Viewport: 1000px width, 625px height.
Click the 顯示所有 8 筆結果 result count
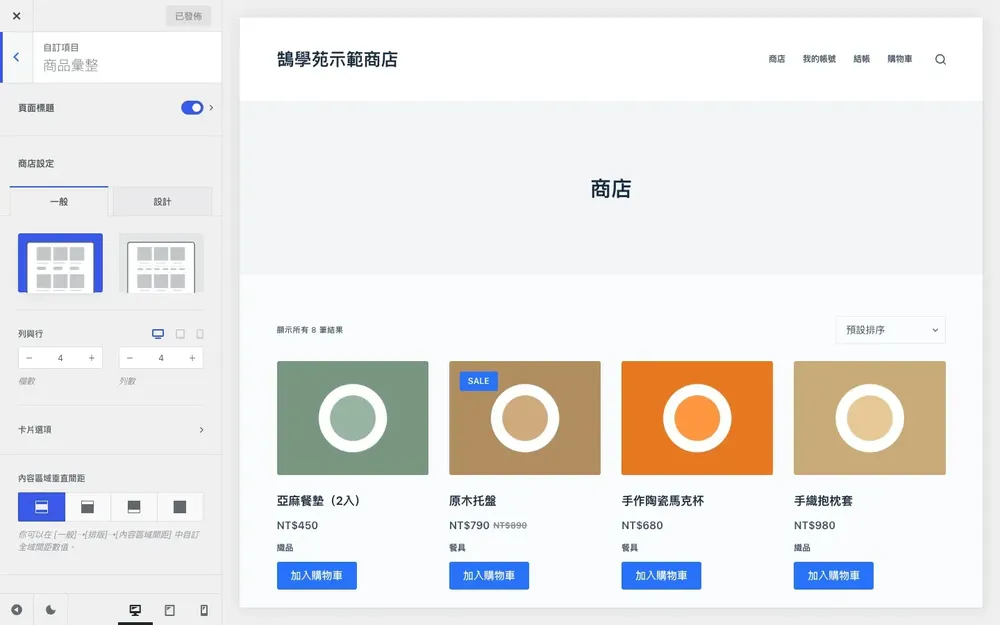coord(310,330)
